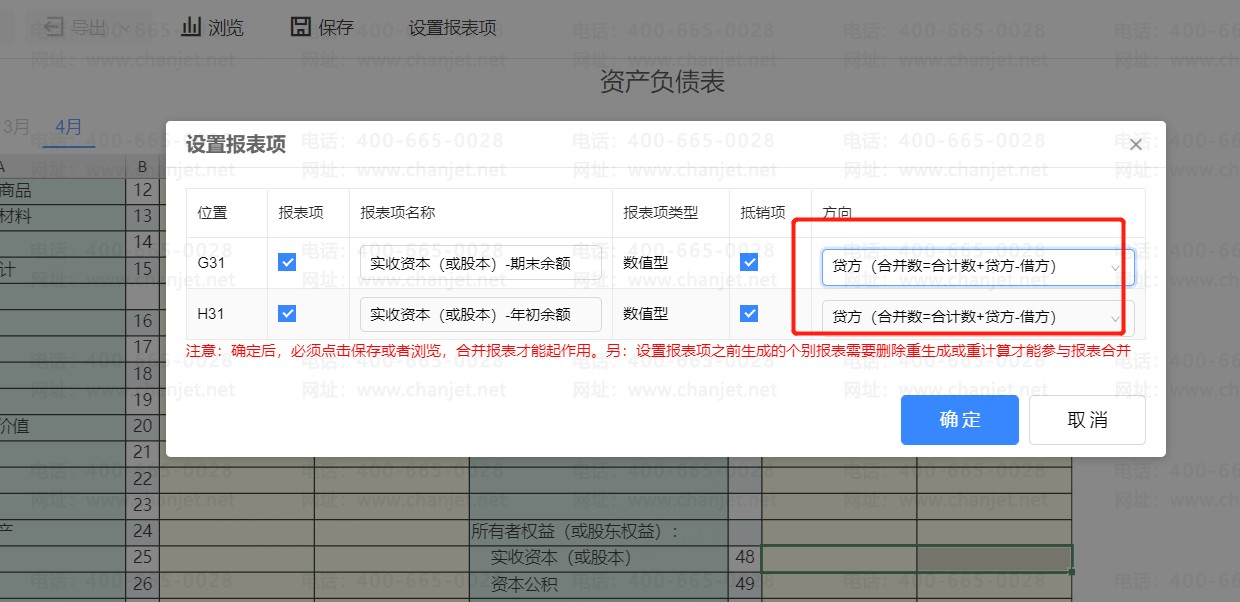
Task: Open the 设置报表项 toolbar menu
Action: click(452, 28)
